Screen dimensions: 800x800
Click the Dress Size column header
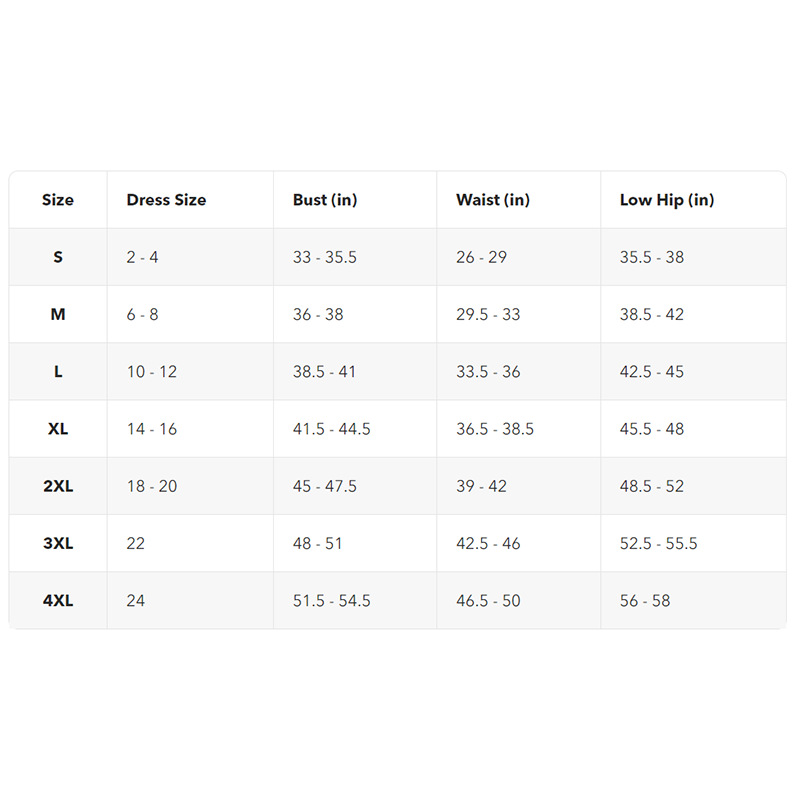coord(166,200)
